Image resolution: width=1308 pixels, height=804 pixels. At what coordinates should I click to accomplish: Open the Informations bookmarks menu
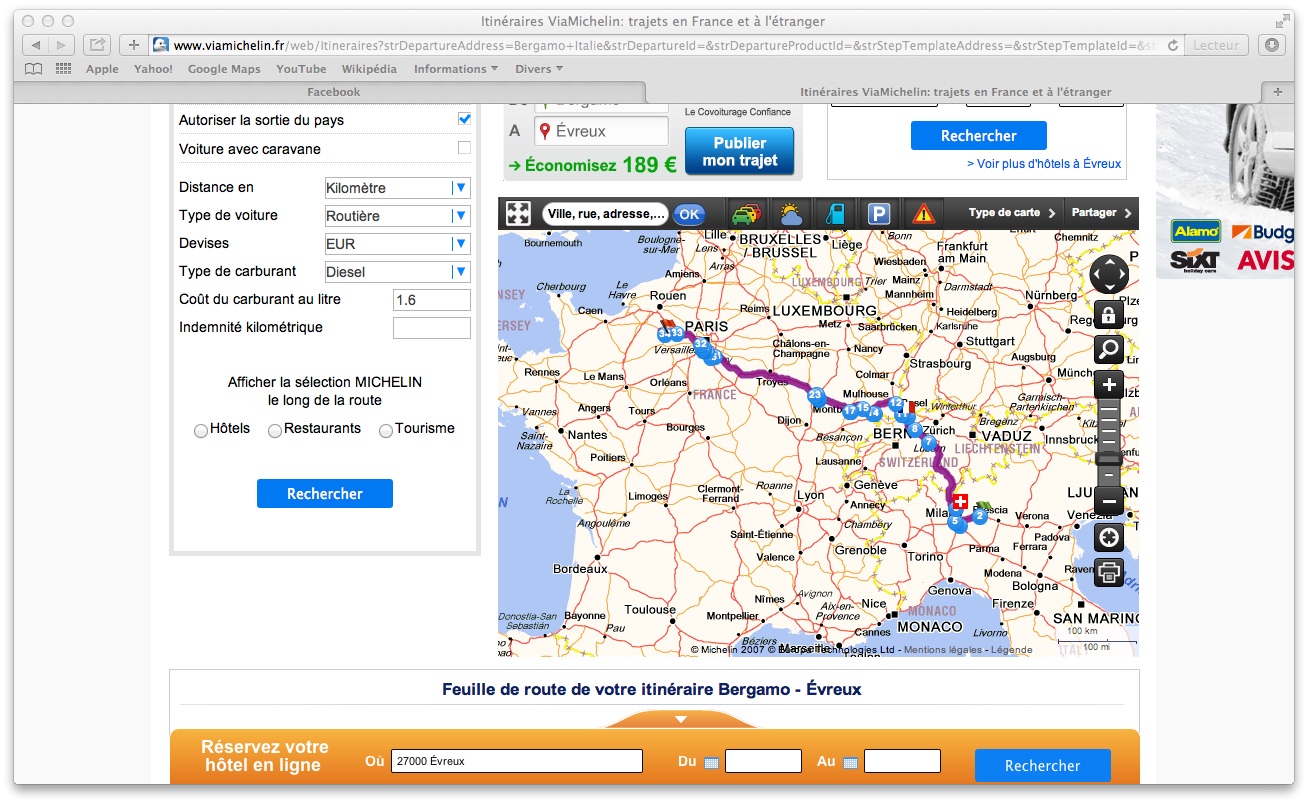456,69
